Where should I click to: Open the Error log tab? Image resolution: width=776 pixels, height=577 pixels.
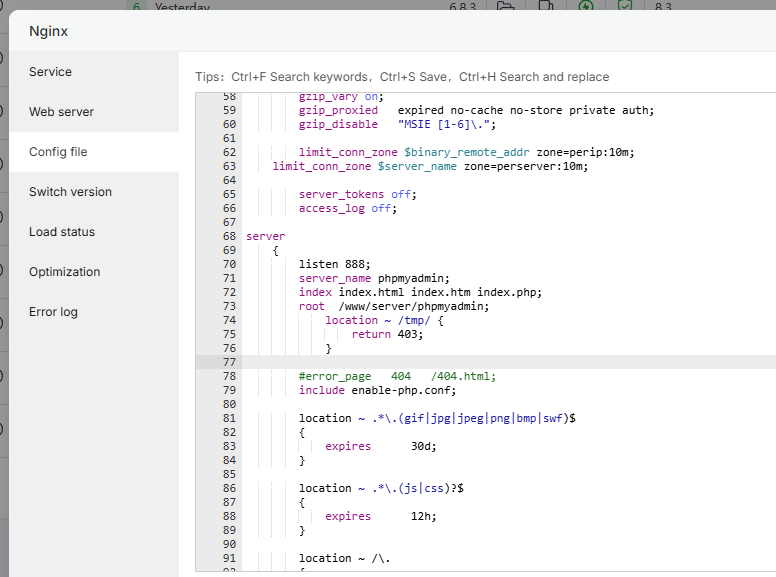53,312
